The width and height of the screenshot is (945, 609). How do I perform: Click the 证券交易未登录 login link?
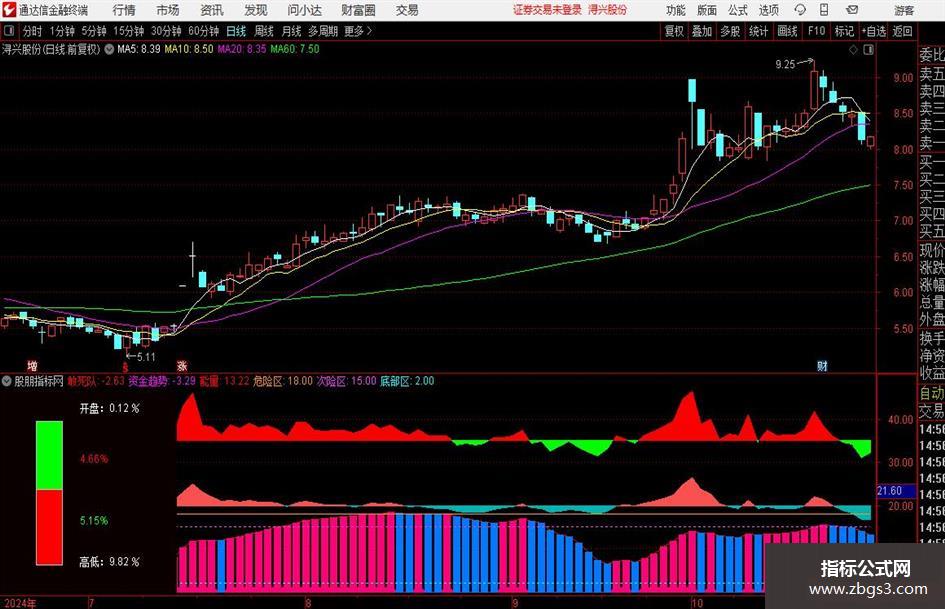pos(547,10)
